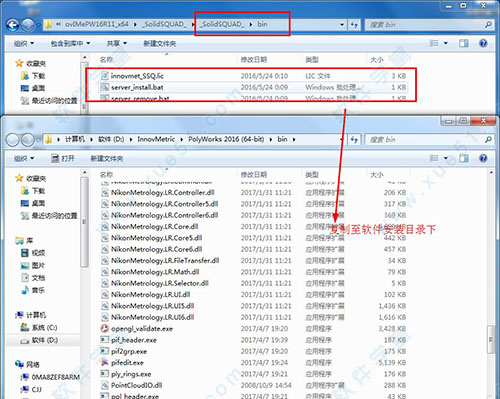Click 音乐 library in lower window sidebar
The image size is (500, 399).
tap(33, 290)
